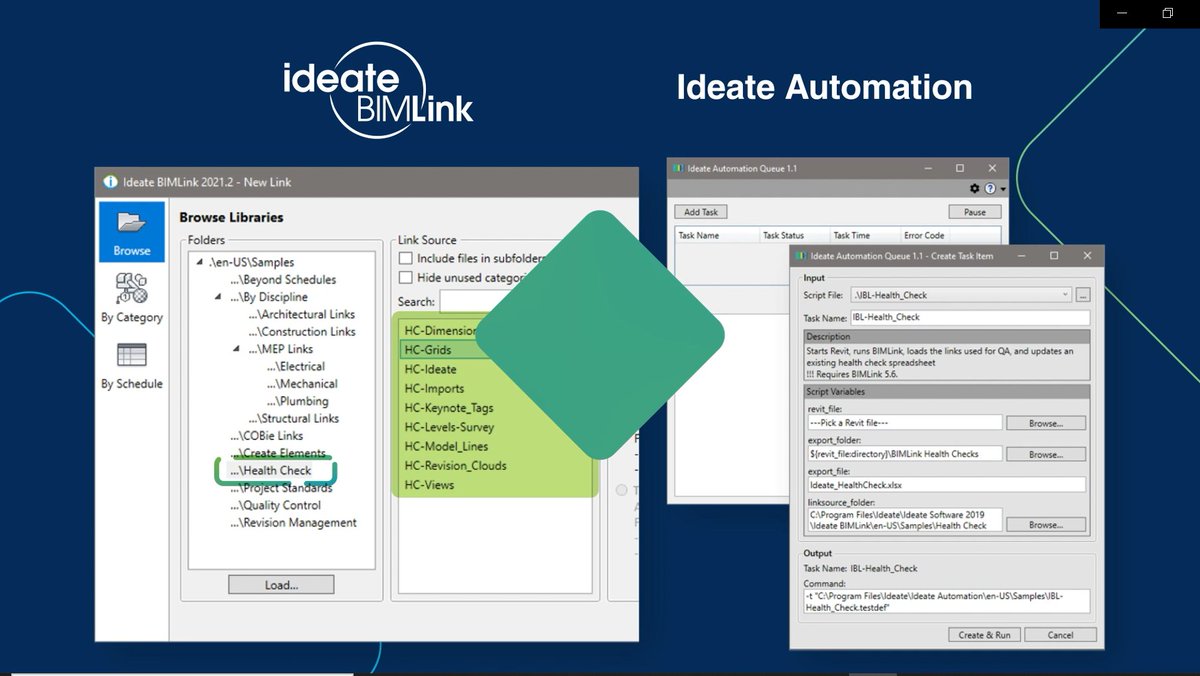This screenshot has height=676, width=1200.
Task: Click the Ideate BIMLink title bar icon
Action: (110, 182)
